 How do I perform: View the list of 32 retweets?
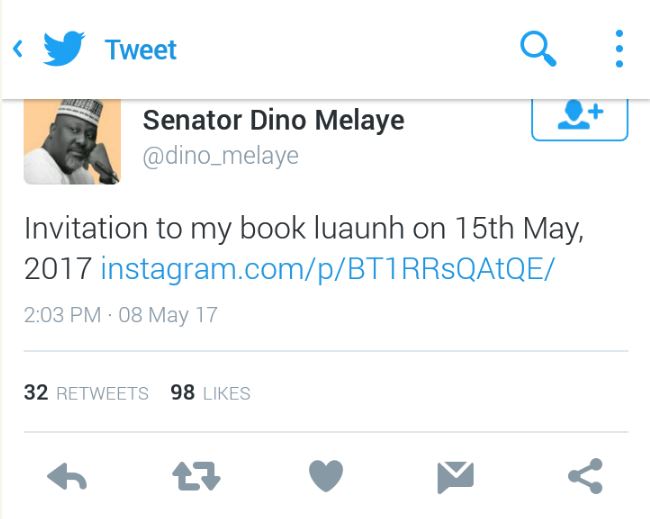[x=86, y=393]
